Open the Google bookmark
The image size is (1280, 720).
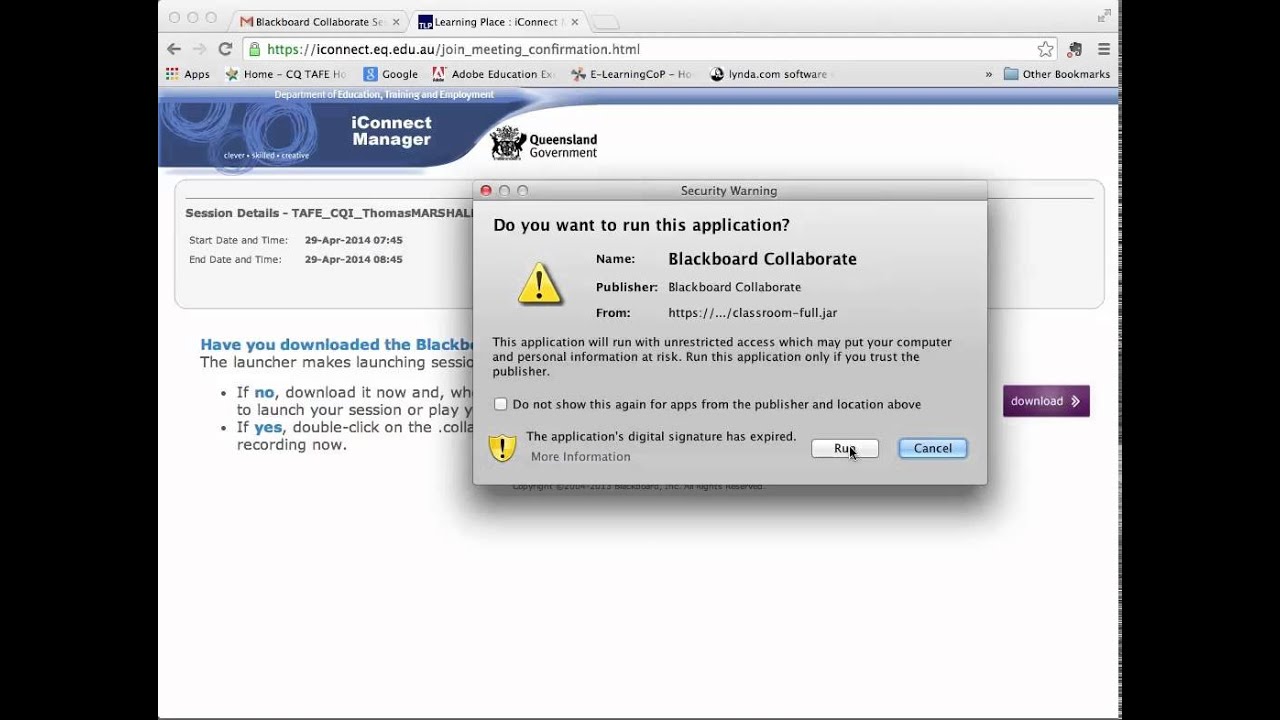[391, 74]
